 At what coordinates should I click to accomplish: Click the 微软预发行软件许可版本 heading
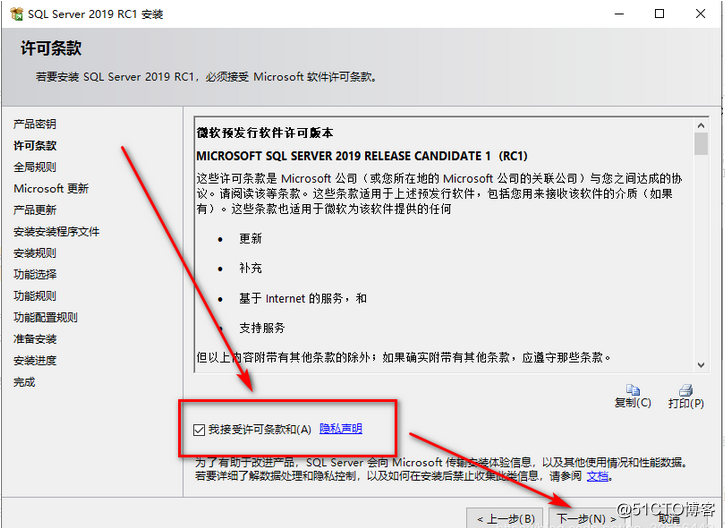tap(265, 133)
